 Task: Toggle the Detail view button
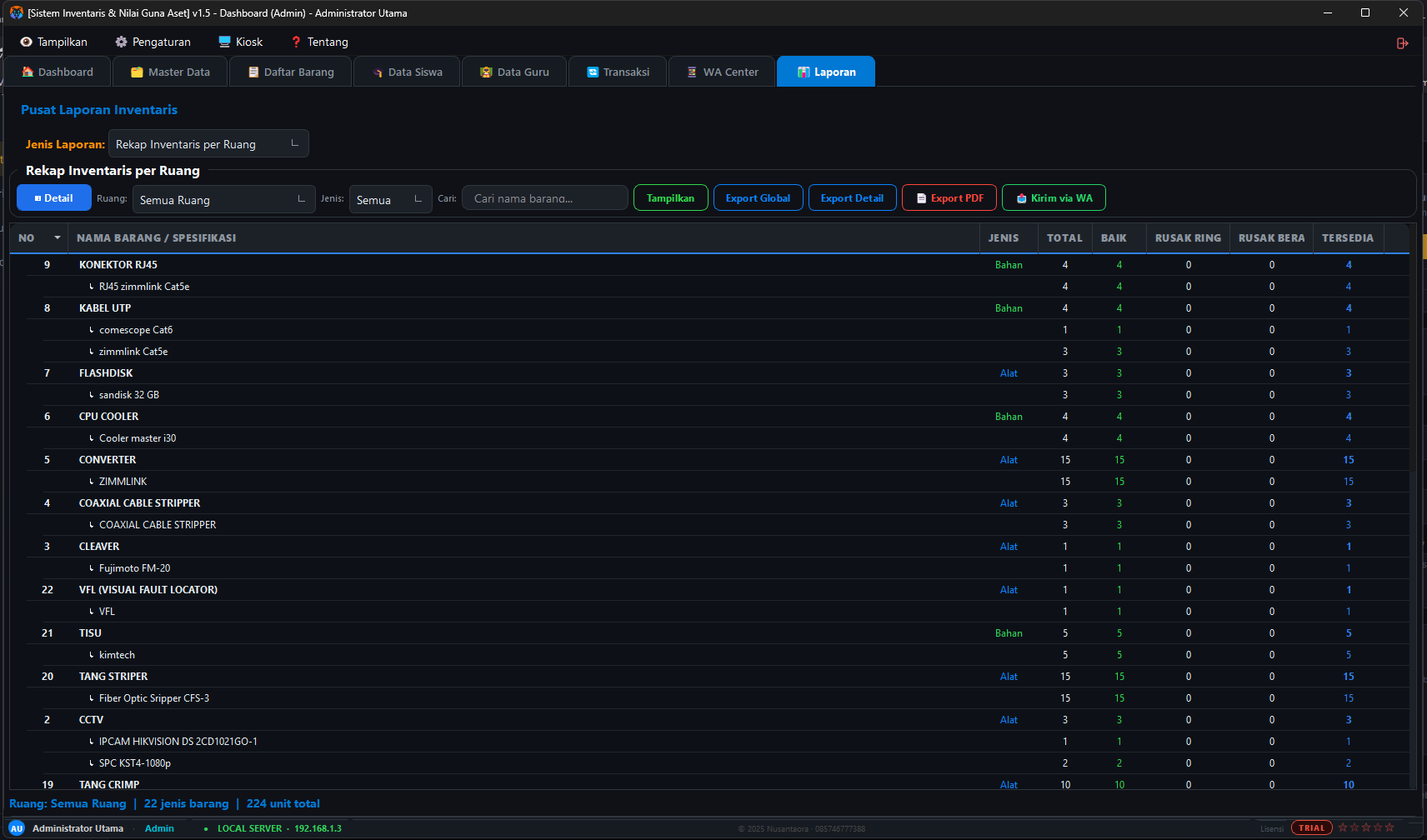tap(54, 198)
